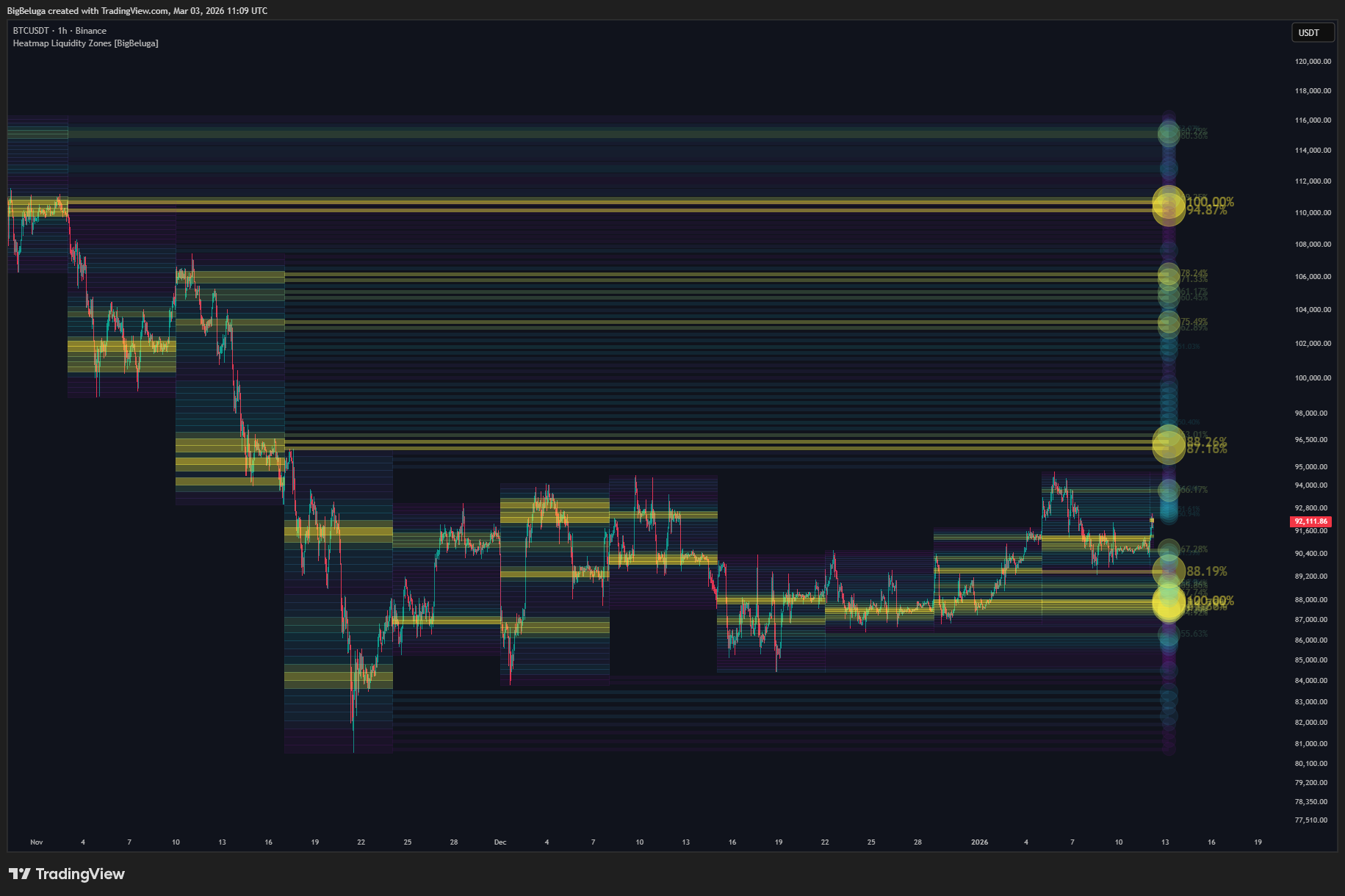Image resolution: width=1345 pixels, height=896 pixels.
Task: Click the 95,000.00 price axis label
Action: 1311,467
